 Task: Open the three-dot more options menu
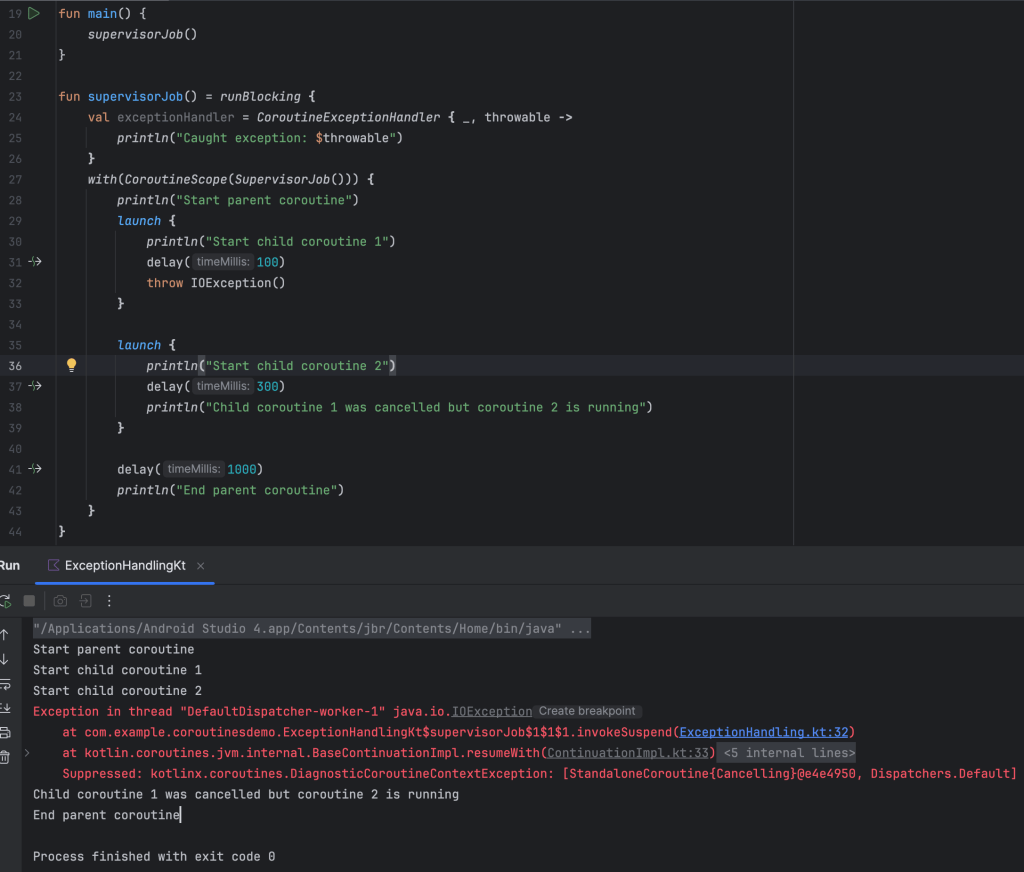click(x=110, y=601)
